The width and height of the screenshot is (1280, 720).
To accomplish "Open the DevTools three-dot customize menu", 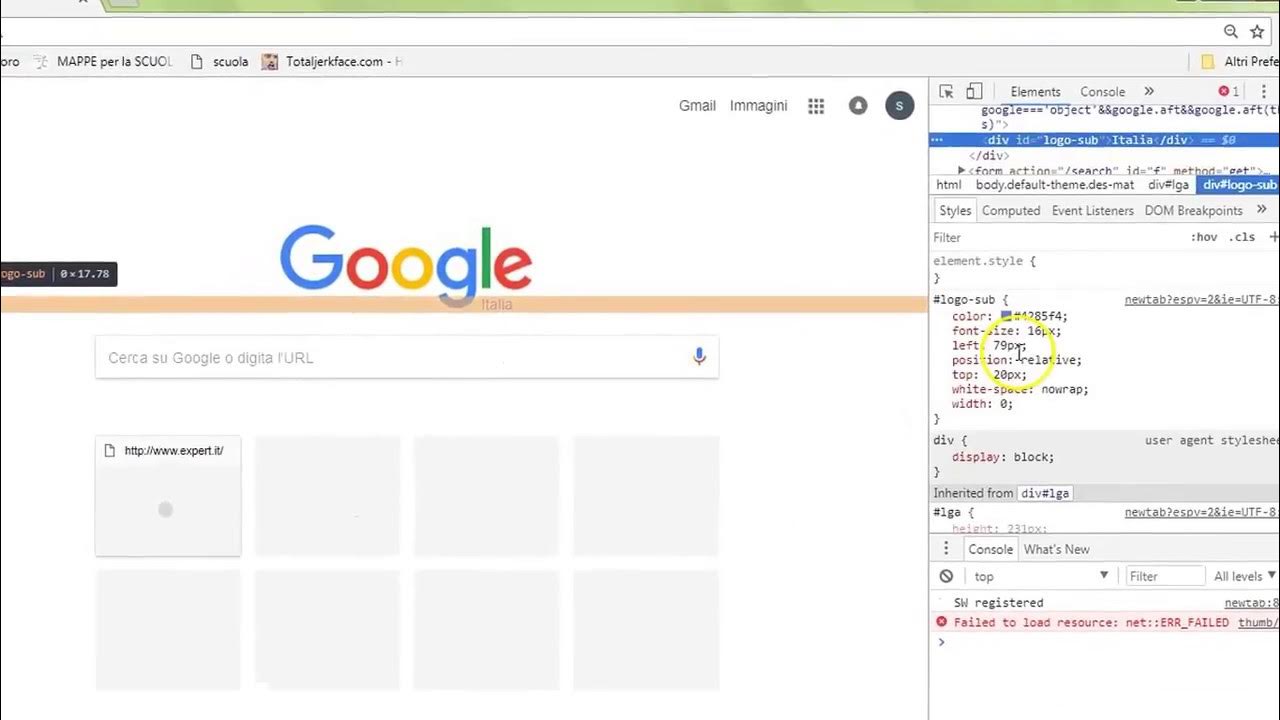I will tap(1263, 91).
